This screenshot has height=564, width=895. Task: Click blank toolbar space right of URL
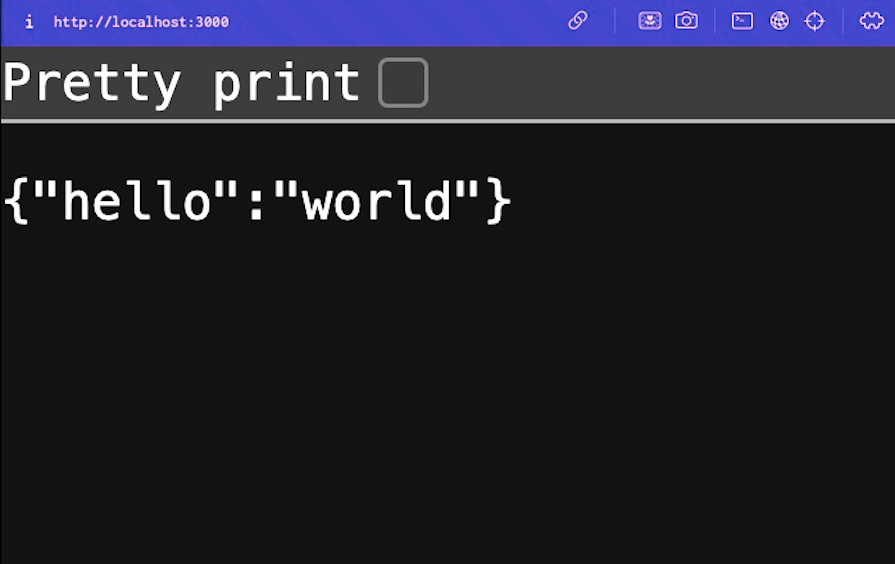[400, 22]
